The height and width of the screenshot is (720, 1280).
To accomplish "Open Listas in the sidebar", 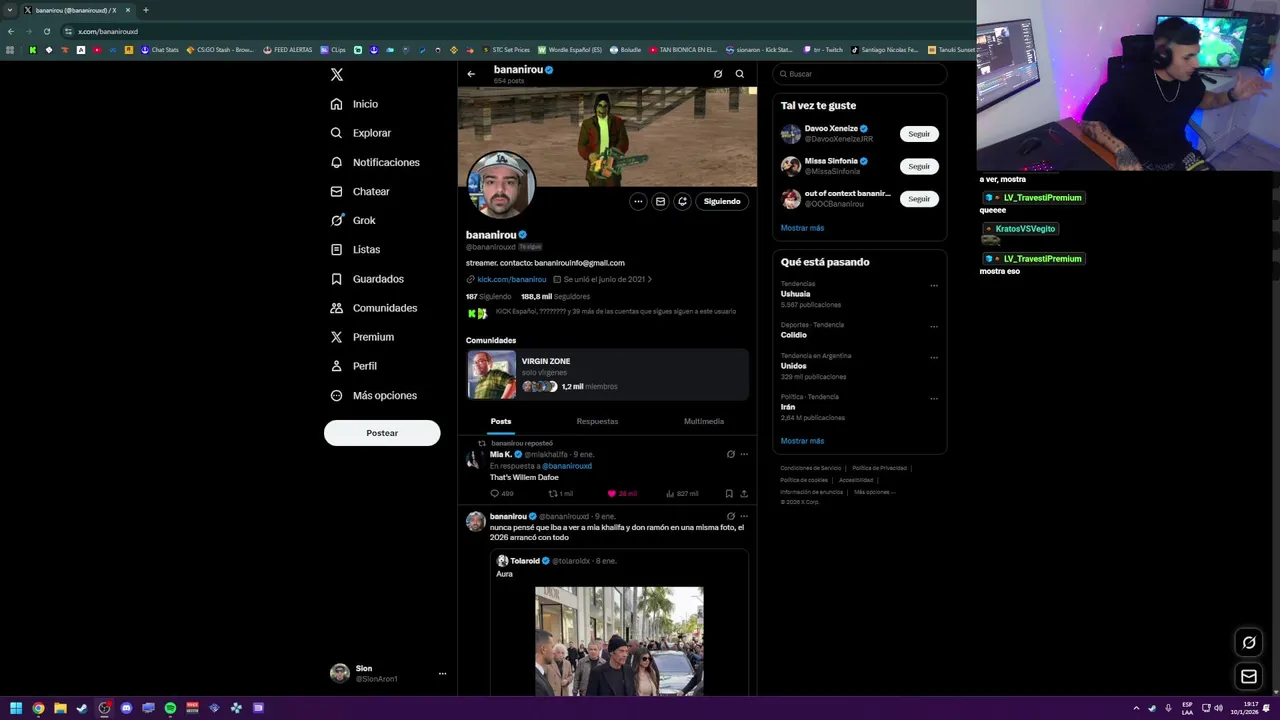I will coord(355,249).
